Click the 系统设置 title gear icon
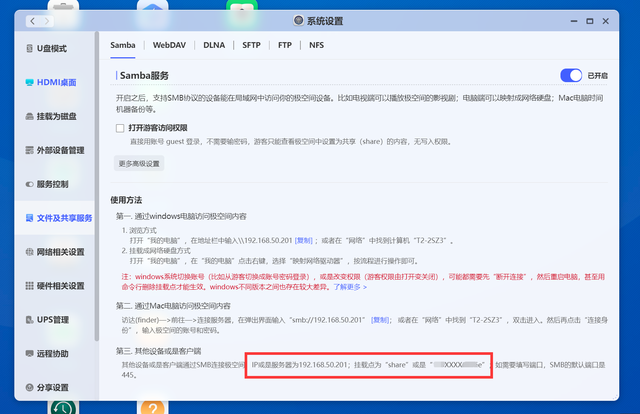 299,20
